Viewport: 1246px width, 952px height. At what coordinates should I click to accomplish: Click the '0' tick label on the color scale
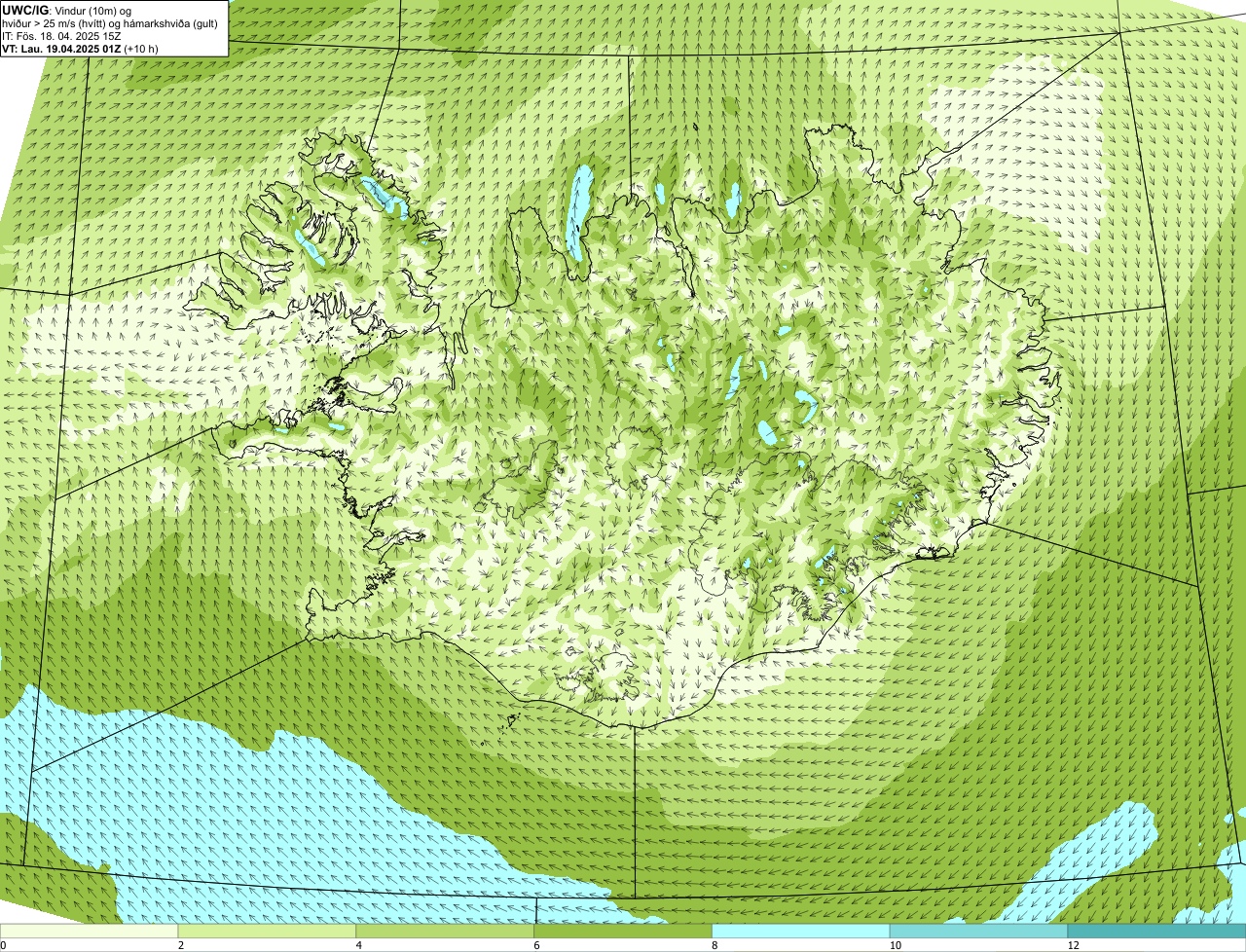pos(3,945)
